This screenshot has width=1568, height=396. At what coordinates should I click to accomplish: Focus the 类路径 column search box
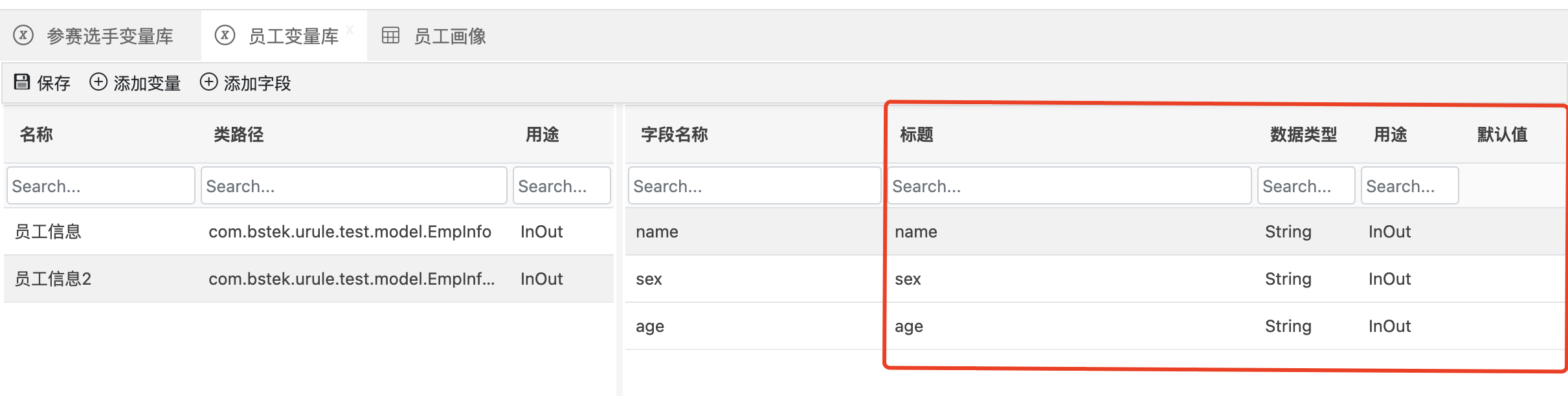(x=353, y=186)
